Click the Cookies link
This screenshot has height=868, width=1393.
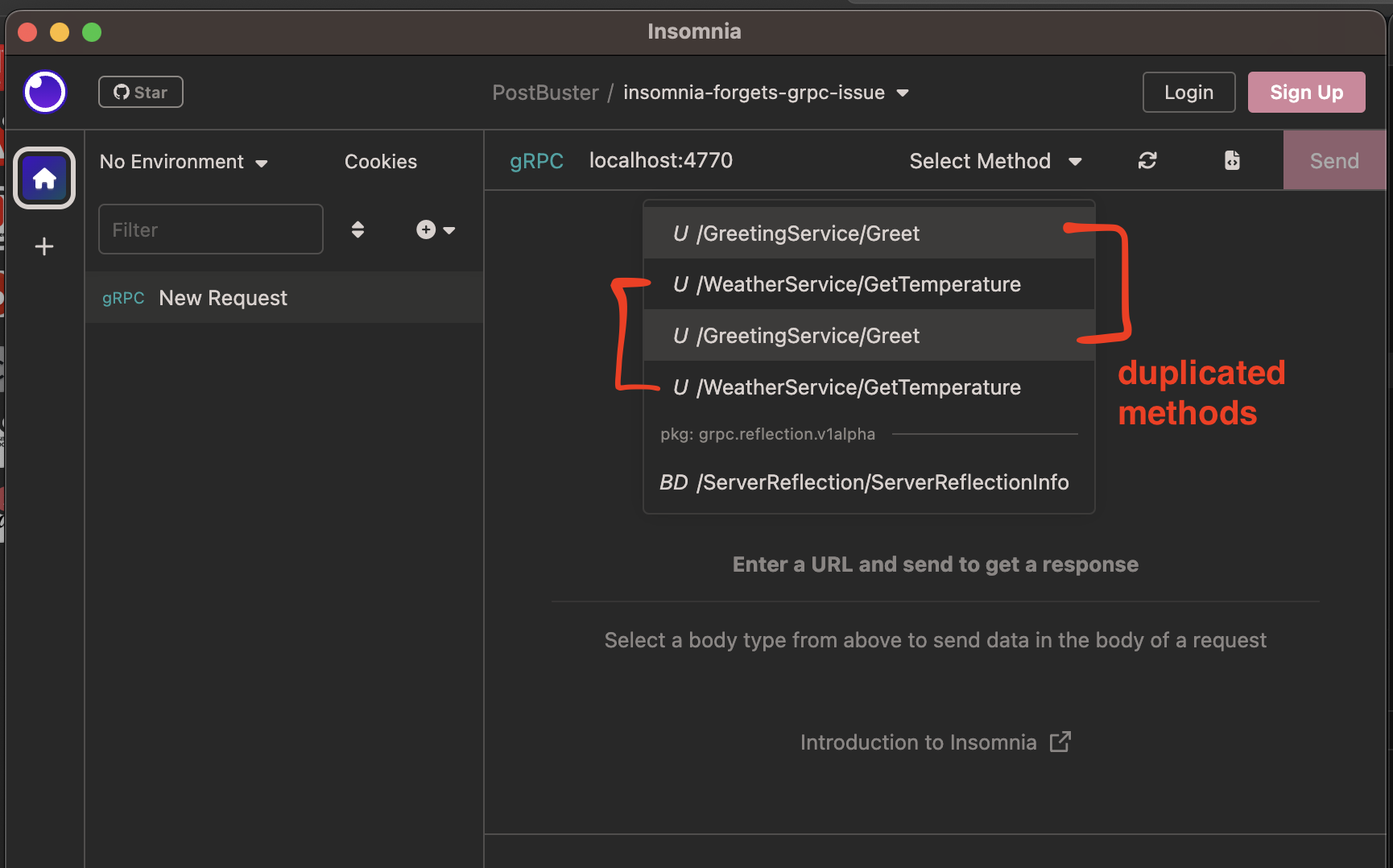point(381,161)
